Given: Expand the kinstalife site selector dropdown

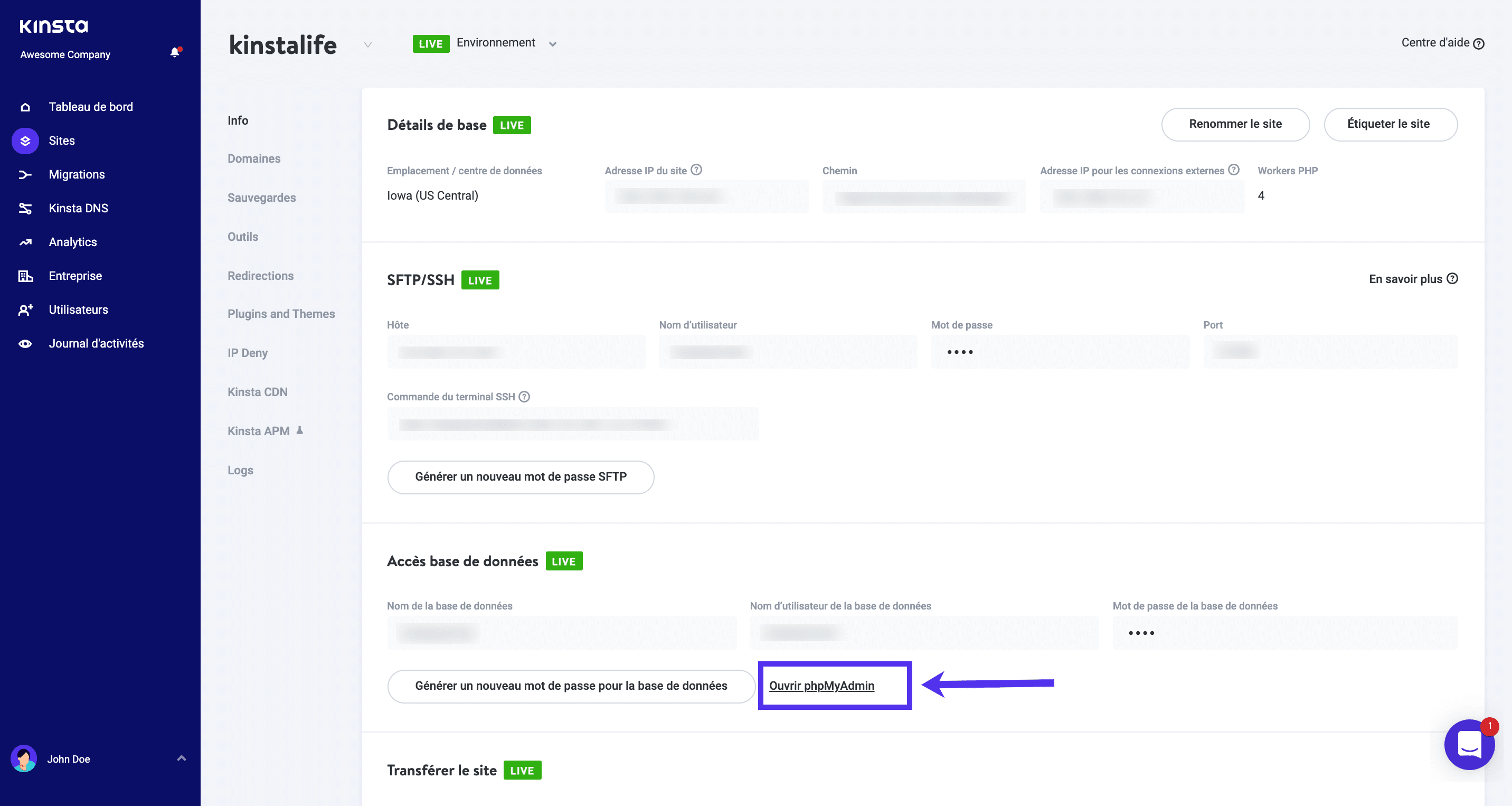Looking at the screenshot, I should tap(368, 44).
